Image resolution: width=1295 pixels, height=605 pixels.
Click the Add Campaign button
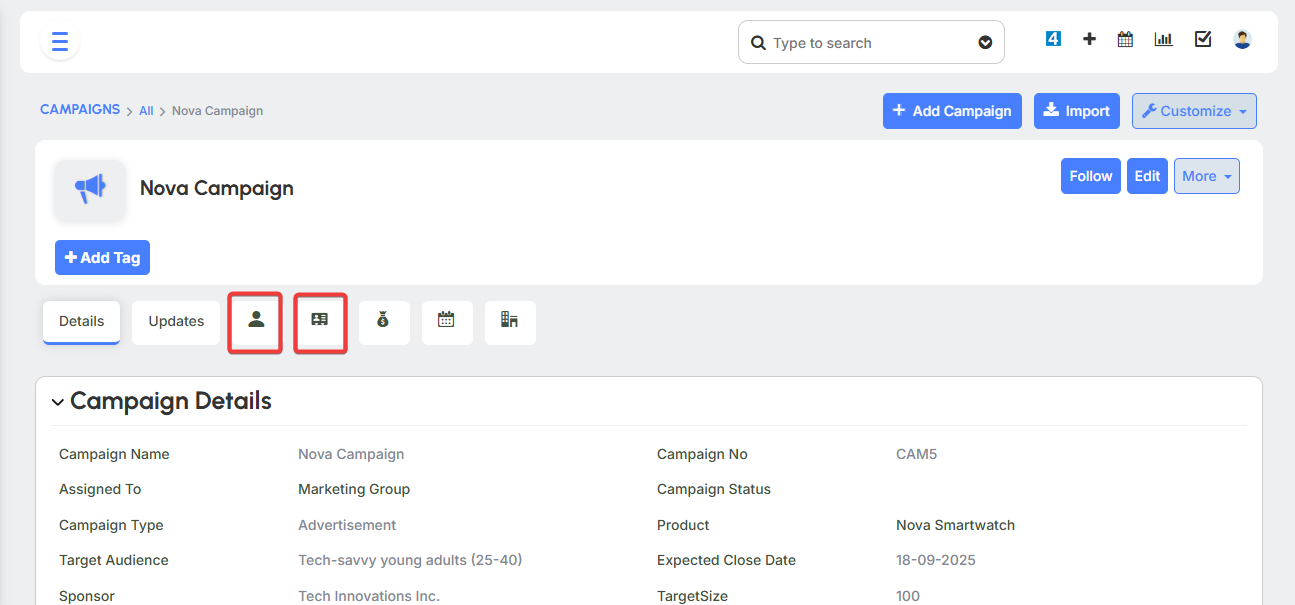pos(951,111)
